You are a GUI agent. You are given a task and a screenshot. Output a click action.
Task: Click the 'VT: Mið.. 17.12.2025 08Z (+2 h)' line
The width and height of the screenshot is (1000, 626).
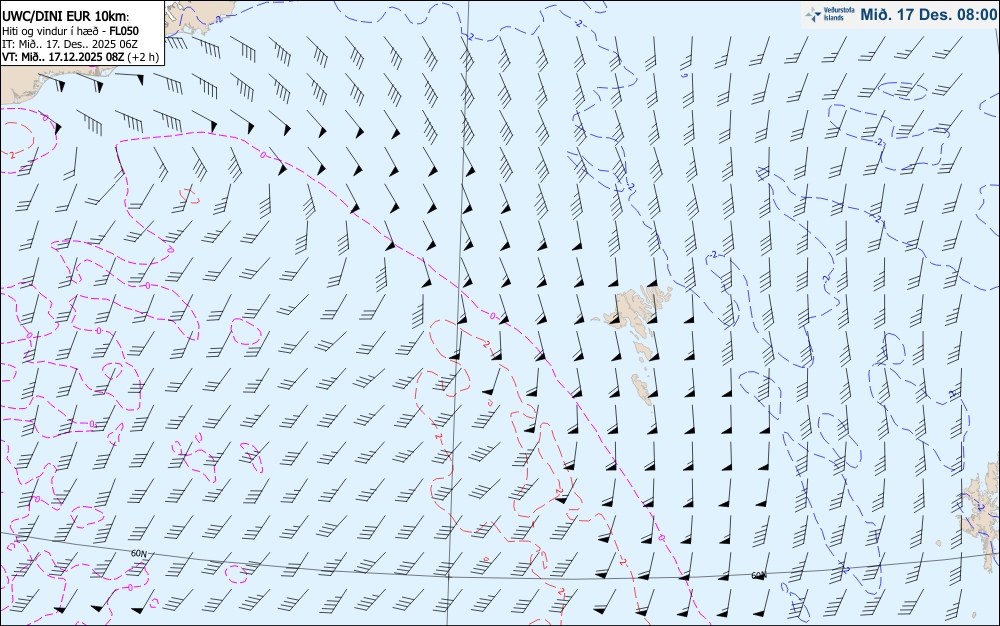[80, 57]
